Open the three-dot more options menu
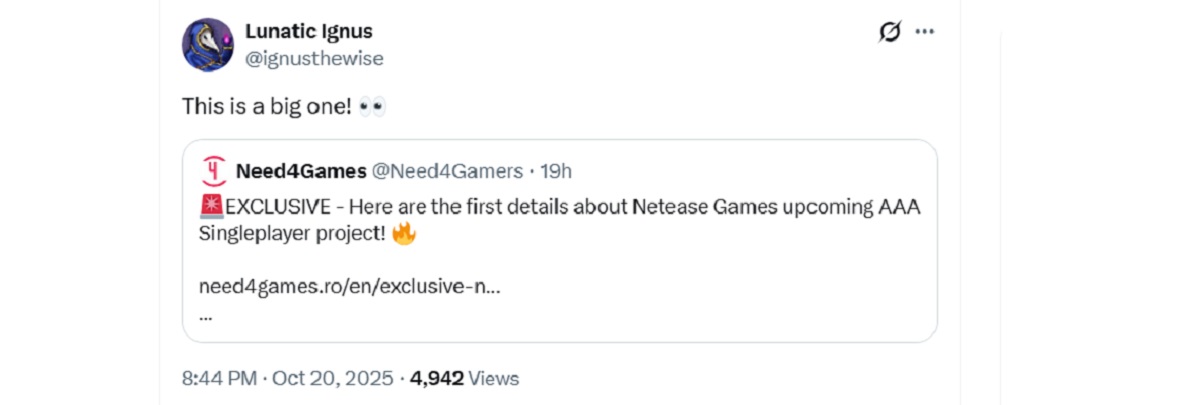This screenshot has height=405, width=1200. [925, 32]
